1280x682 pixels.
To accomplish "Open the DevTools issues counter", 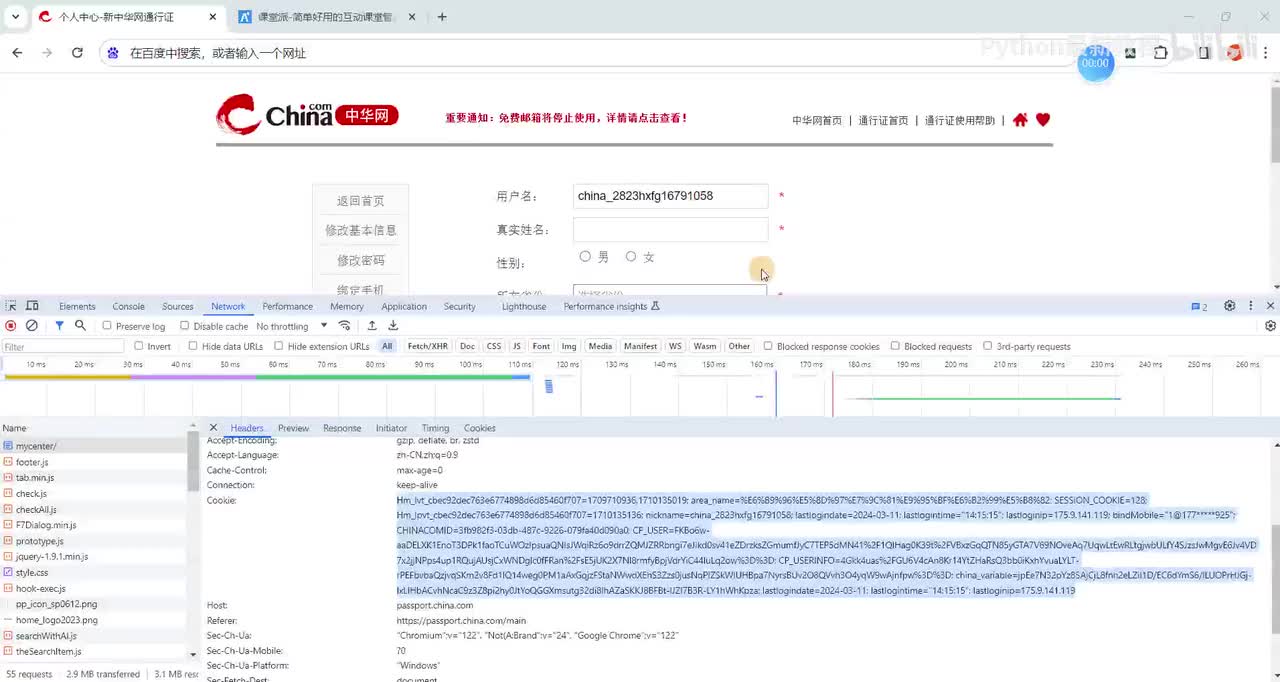I will point(1199,306).
